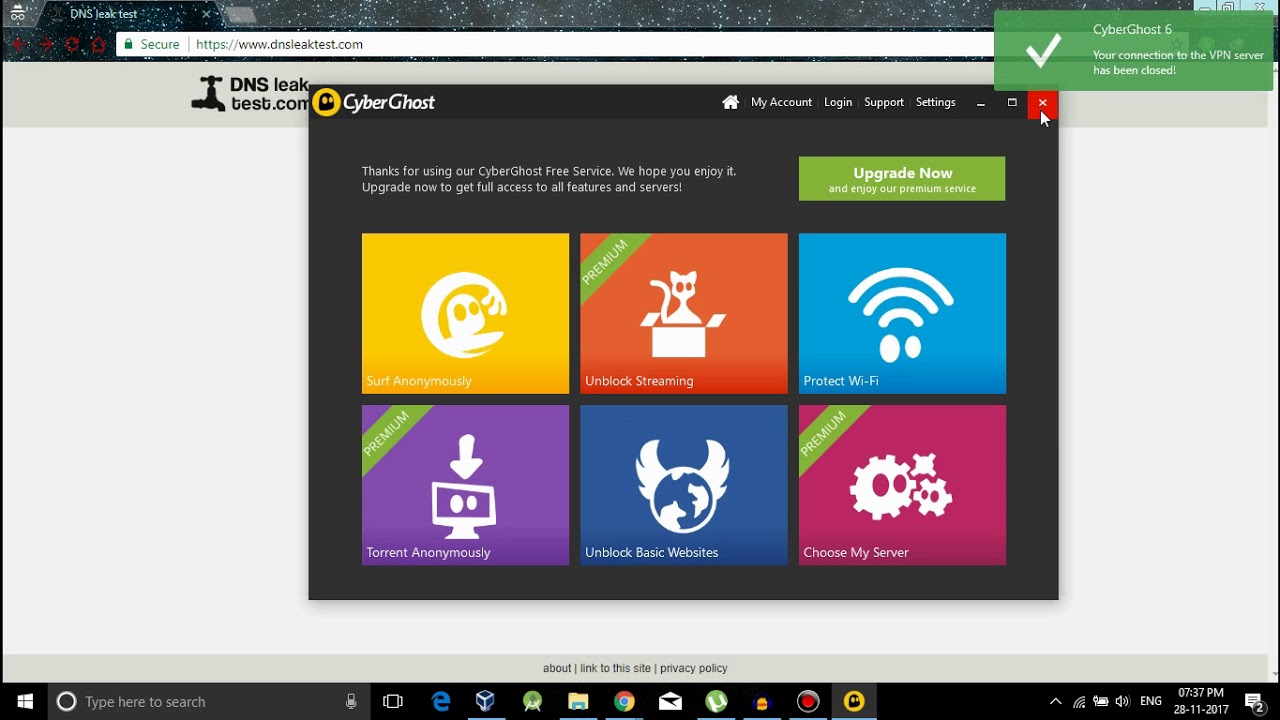Open CyberGhost Settings
Viewport: 1280px width, 720px height.
936,102
